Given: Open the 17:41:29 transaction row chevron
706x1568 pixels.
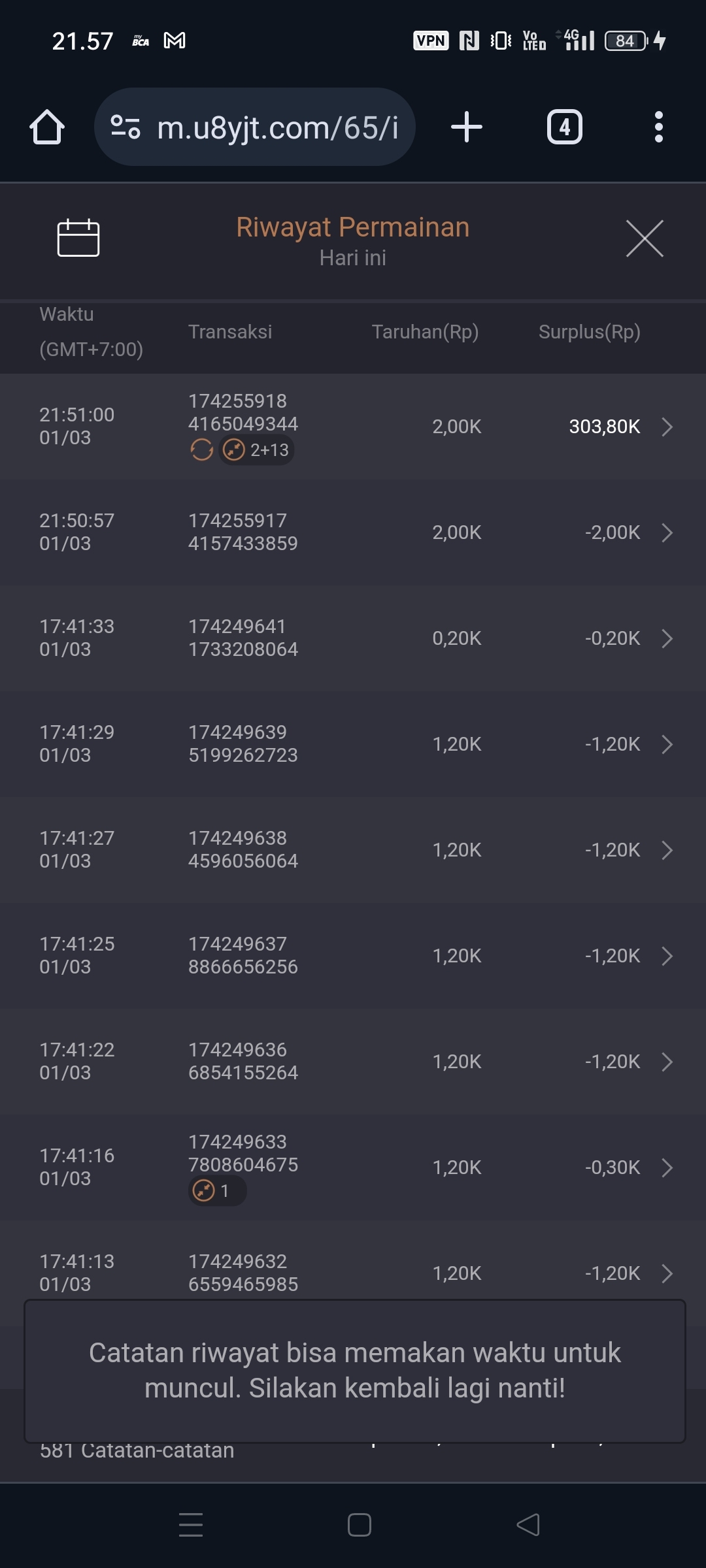Looking at the screenshot, I should point(667,744).
